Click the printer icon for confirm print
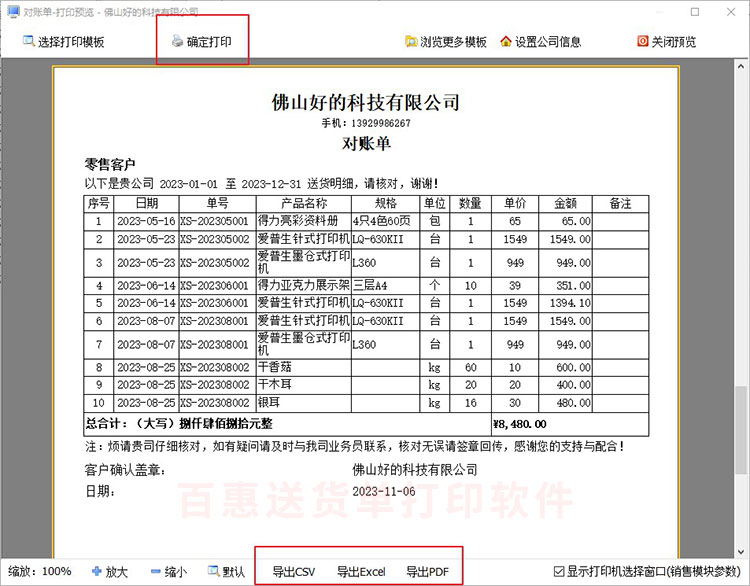The height and width of the screenshot is (586, 750). coord(177,41)
